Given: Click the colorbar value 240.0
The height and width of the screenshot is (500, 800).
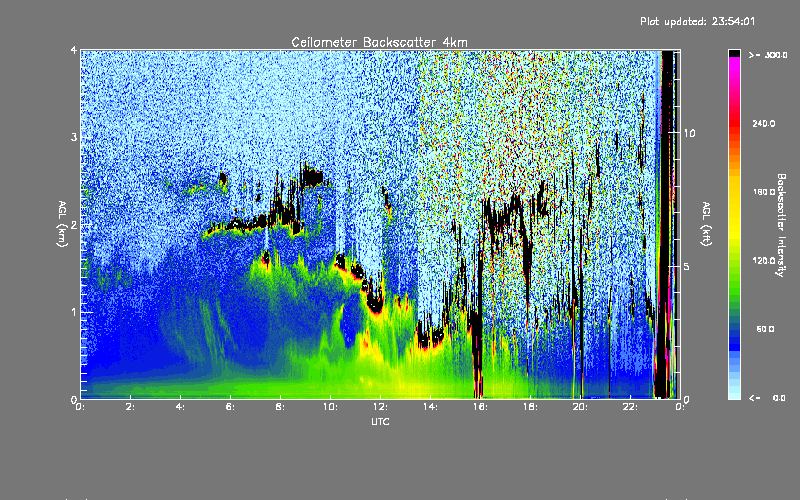Looking at the screenshot, I should pos(764,123).
